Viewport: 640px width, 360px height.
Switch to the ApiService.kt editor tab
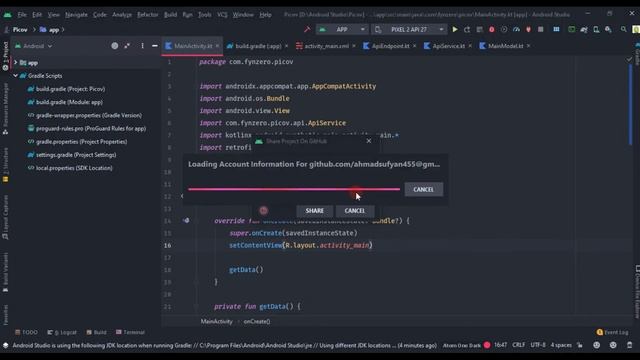(x=448, y=46)
